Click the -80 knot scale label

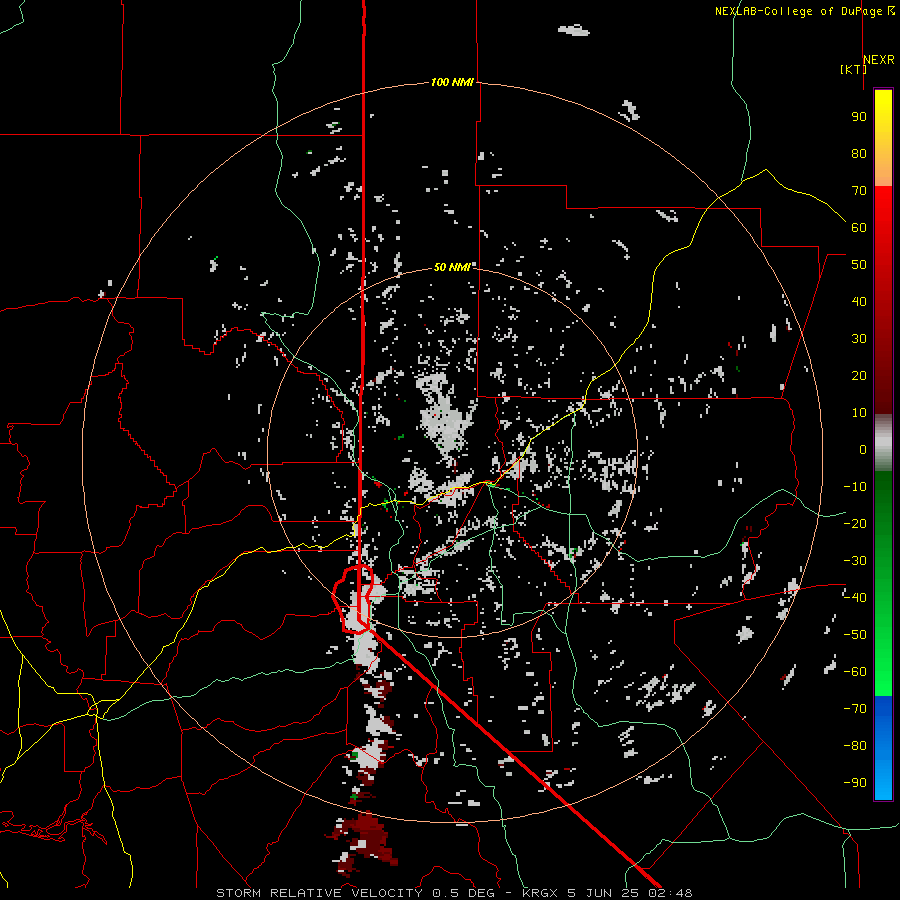[855, 746]
